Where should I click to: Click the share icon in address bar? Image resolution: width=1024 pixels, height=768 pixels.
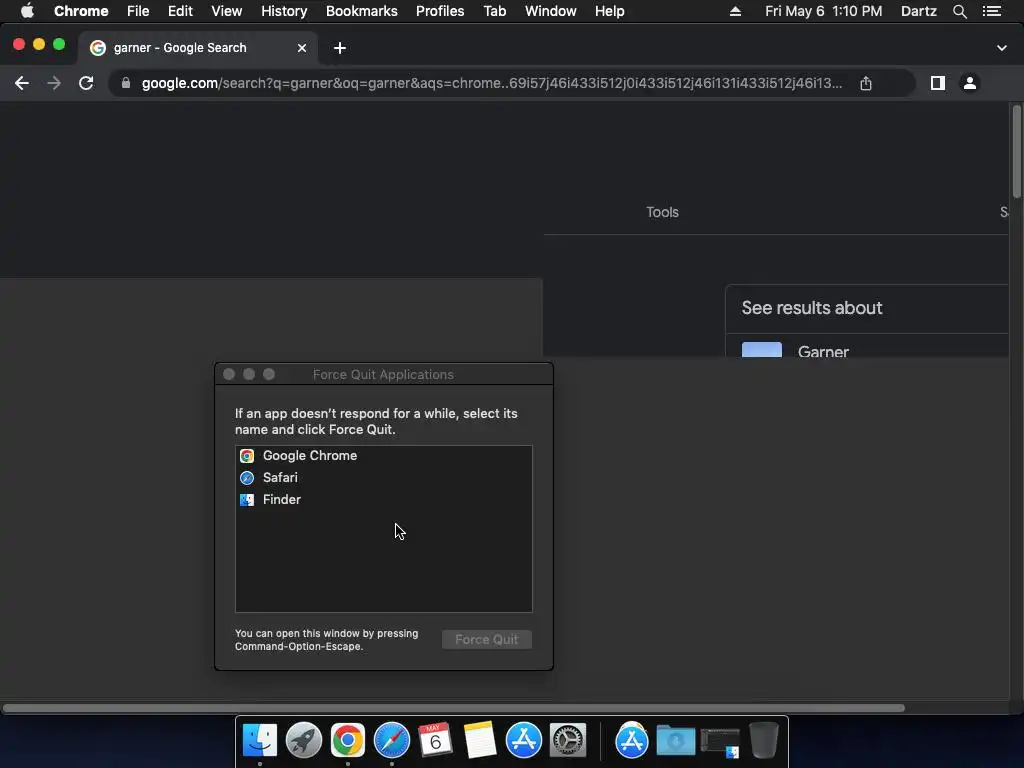866,83
